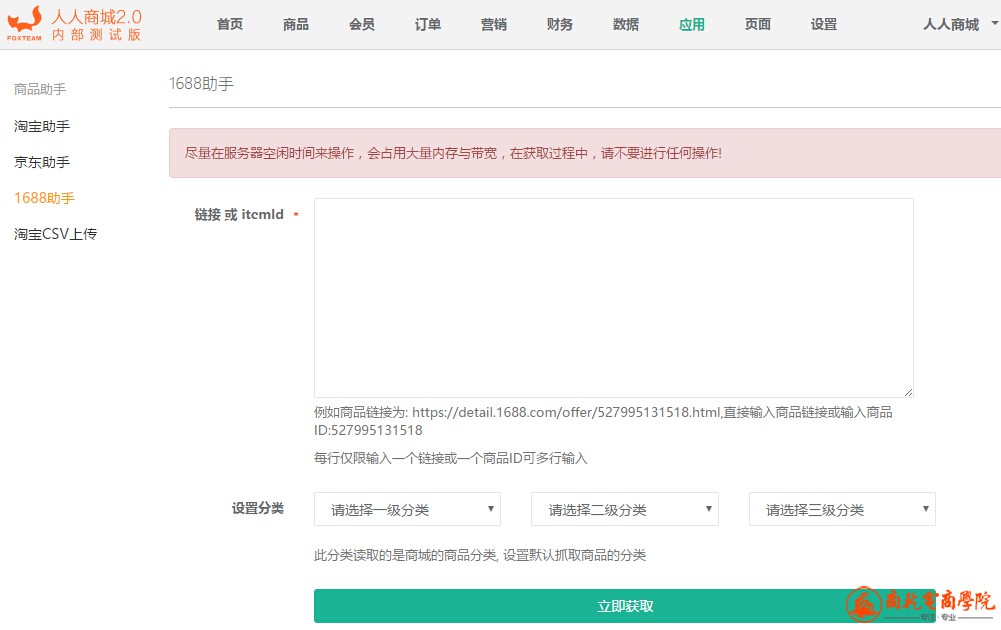Image resolution: width=1001 pixels, height=630 pixels.
Task: Click the FOXTEAM fox logo
Action: [24, 24]
